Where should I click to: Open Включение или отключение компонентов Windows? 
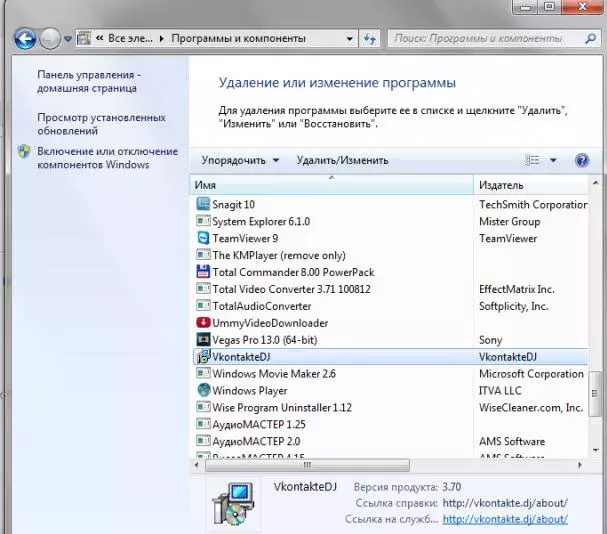pyautogui.click(x=108, y=158)
